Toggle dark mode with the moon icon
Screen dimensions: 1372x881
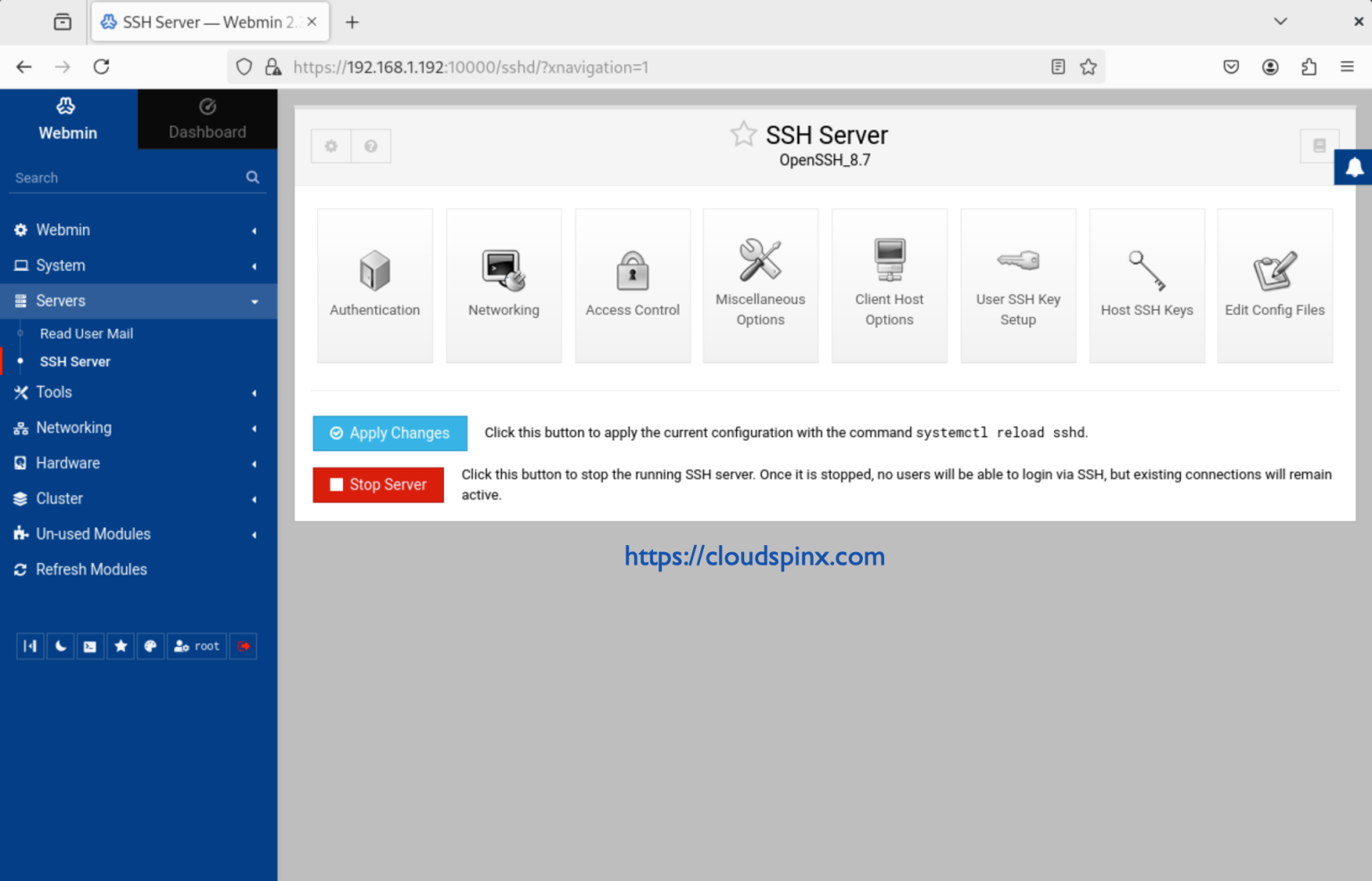click(x=60, y=645)
